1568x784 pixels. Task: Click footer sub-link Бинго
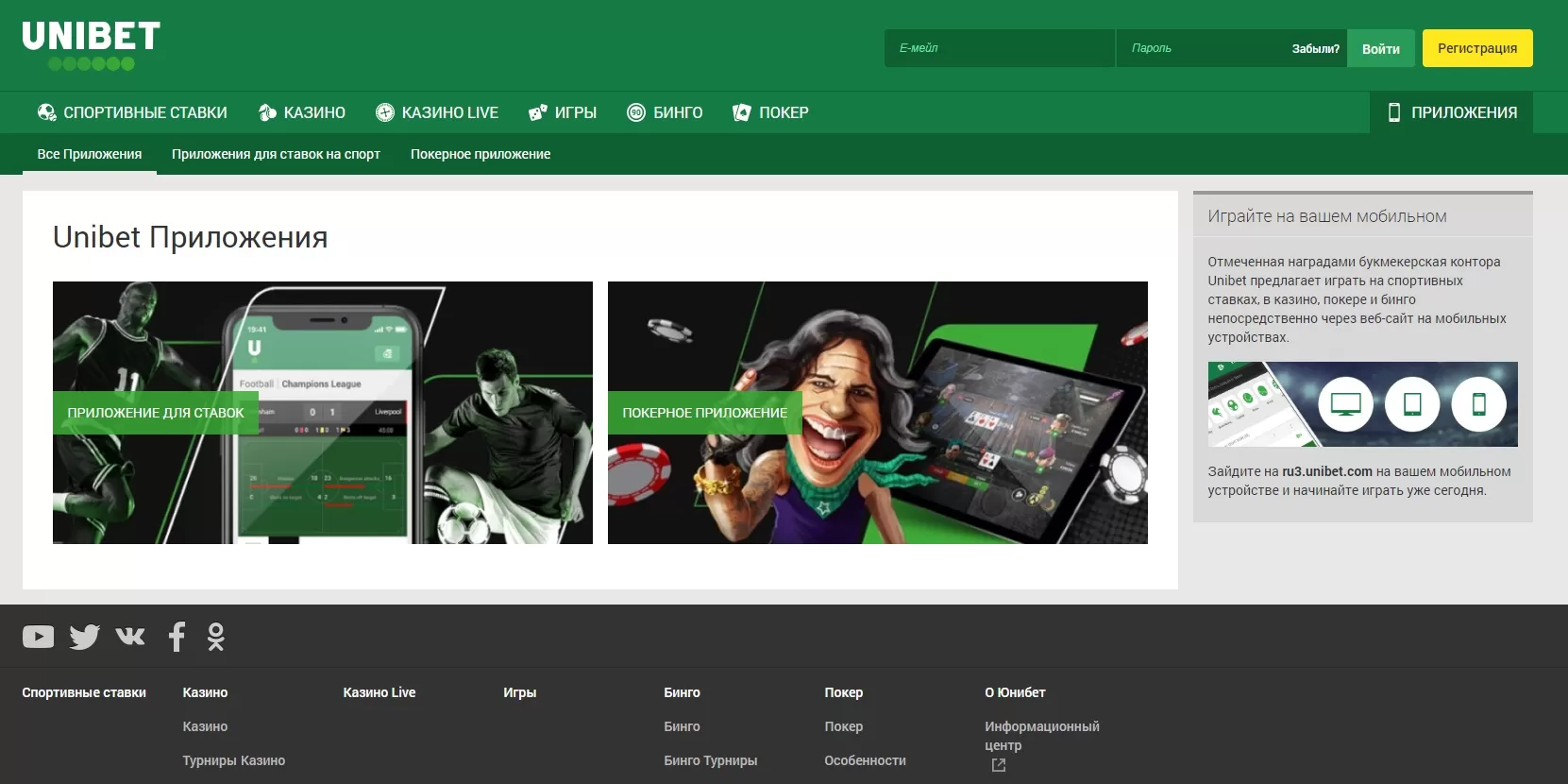click(682, 726)
